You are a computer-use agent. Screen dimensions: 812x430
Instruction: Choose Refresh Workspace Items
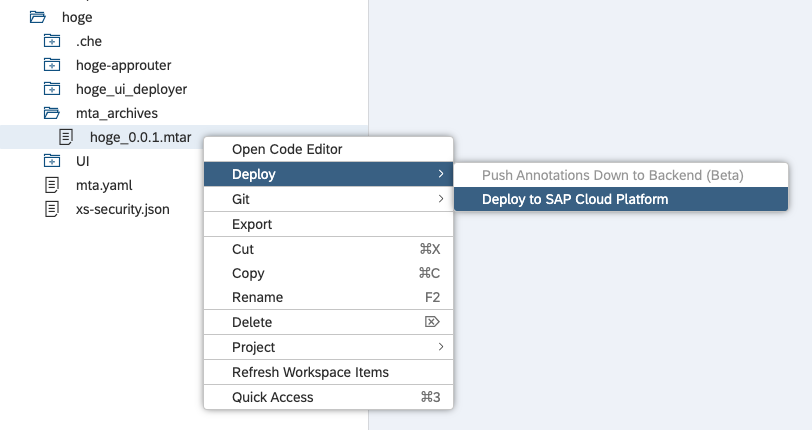point(310,372)
